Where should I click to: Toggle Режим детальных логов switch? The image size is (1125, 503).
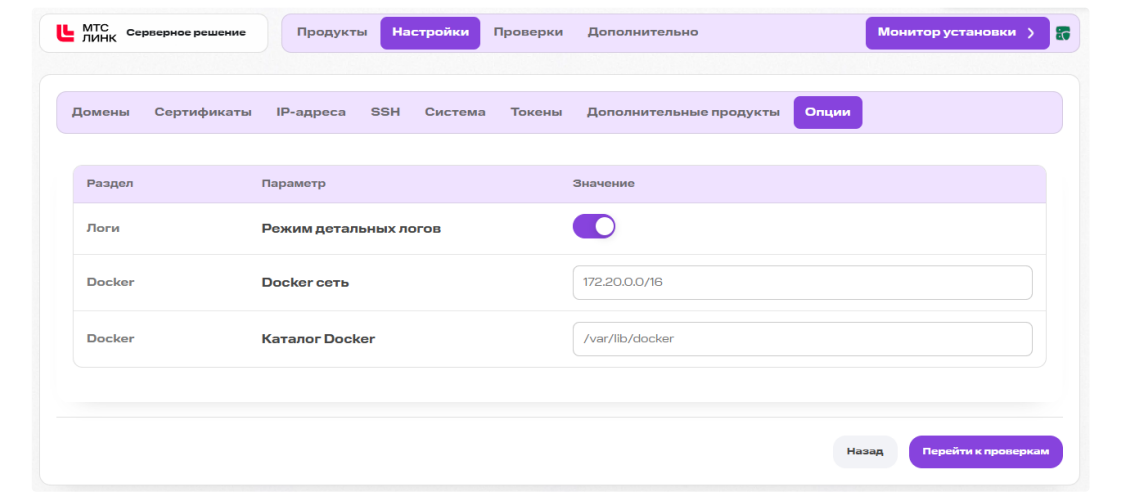pos(593,227)
